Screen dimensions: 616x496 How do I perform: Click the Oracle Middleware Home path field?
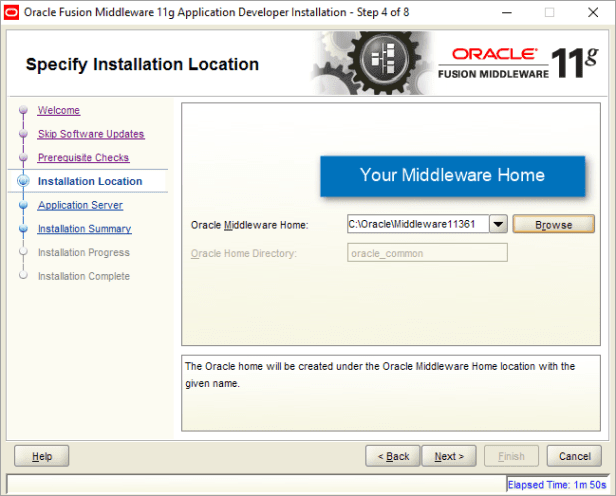tap(418, 224)
